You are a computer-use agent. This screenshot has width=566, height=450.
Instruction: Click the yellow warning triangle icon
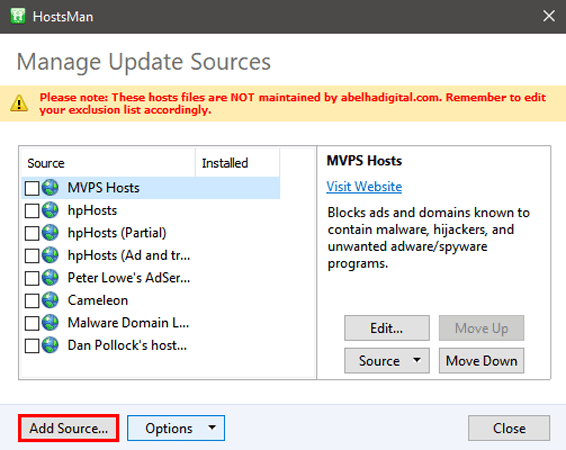coord(19,103)
